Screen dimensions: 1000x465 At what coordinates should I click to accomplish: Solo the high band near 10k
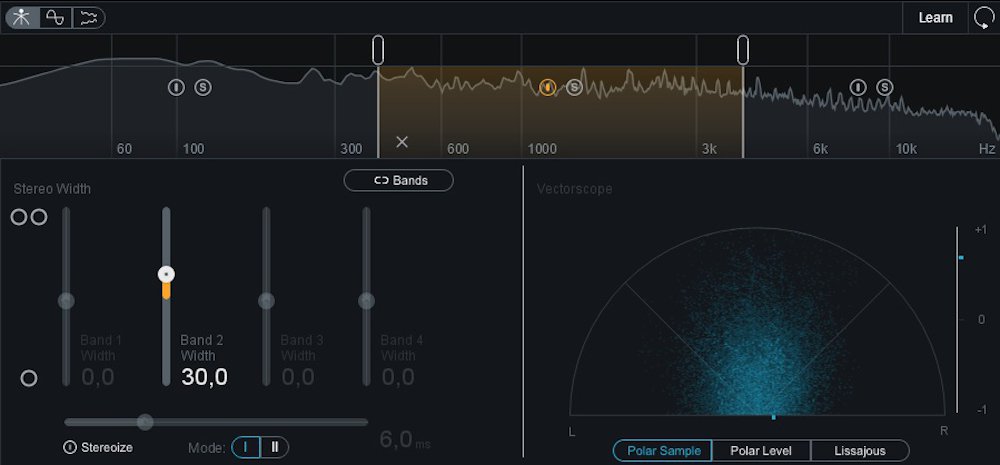(885, 87)
